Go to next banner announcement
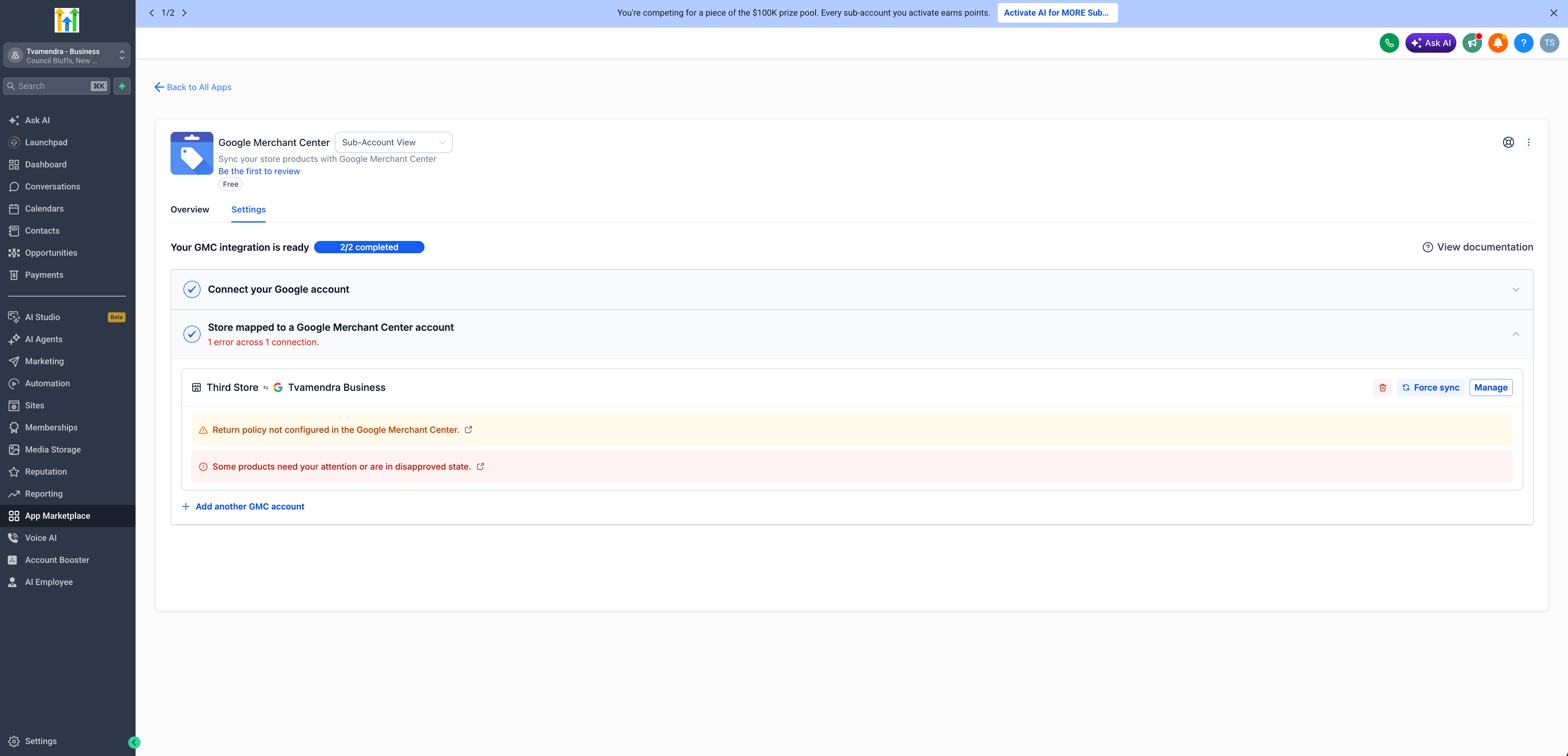Image resolution: width=1568 pixels, height=756 pixels. pos(184,13)
